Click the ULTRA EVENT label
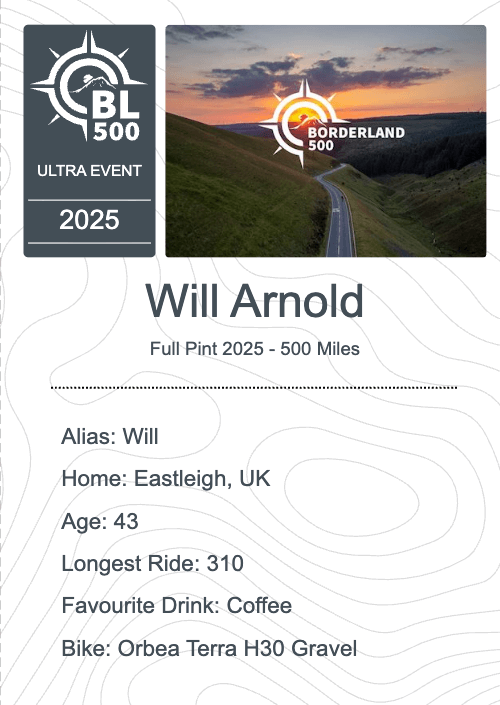The width and height of the screenshot is (500, 705). pos(89,171)
